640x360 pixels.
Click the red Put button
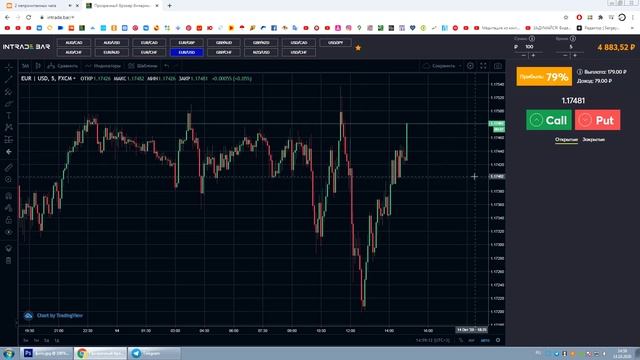598,120
